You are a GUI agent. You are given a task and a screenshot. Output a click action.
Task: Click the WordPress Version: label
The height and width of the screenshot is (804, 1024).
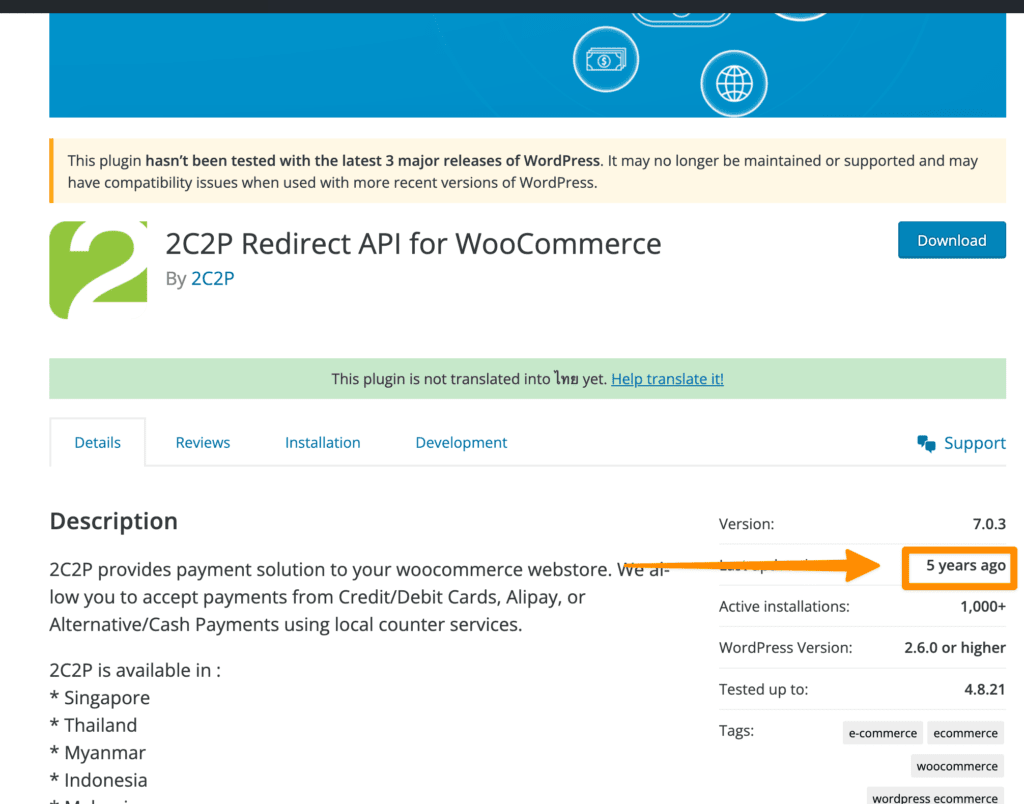[786, 647]
